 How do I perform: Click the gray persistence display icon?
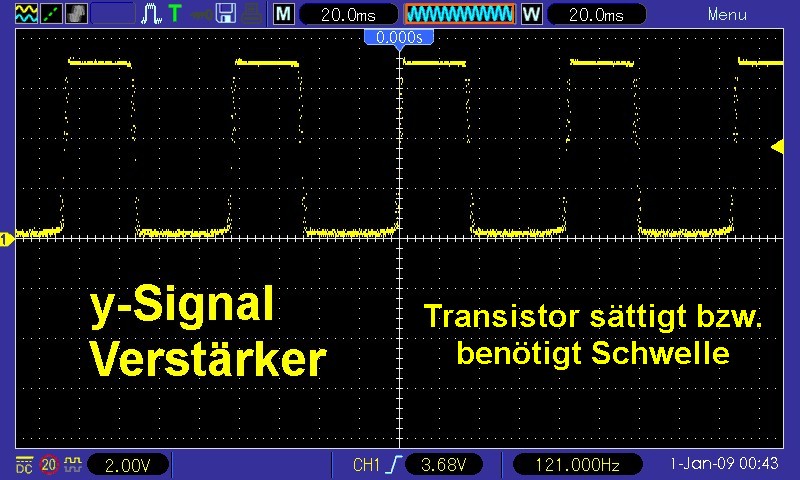77,14
